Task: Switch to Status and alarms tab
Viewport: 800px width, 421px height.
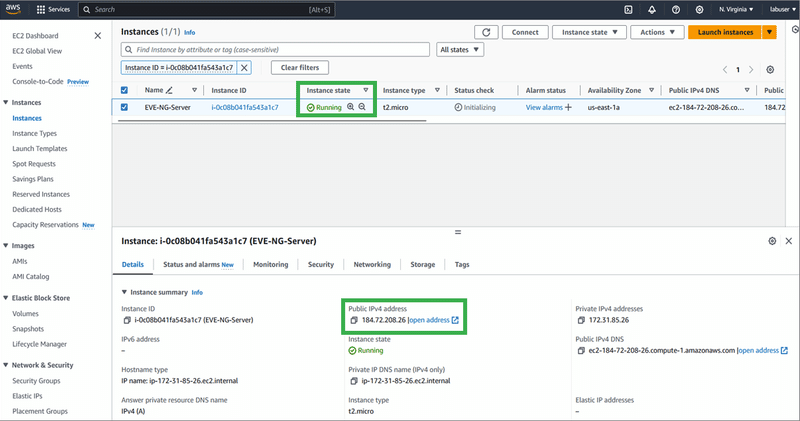Action: click(x=198, y=264)
